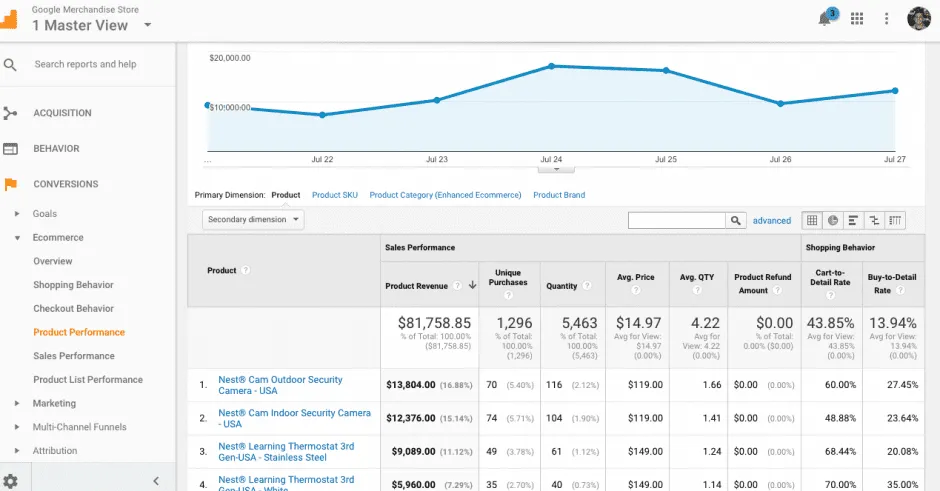Open the Shopping Behavior report
The height and width of the screenshot is (491, 940).
73,285
